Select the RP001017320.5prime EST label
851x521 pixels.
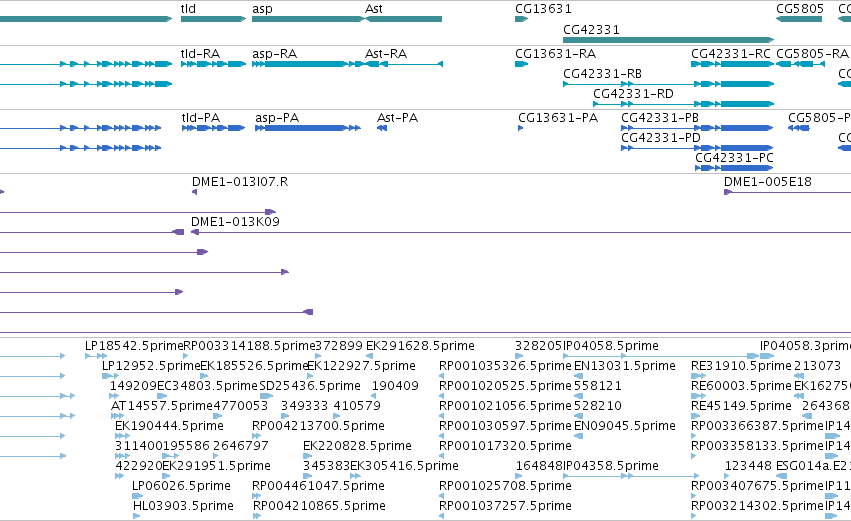505,446
